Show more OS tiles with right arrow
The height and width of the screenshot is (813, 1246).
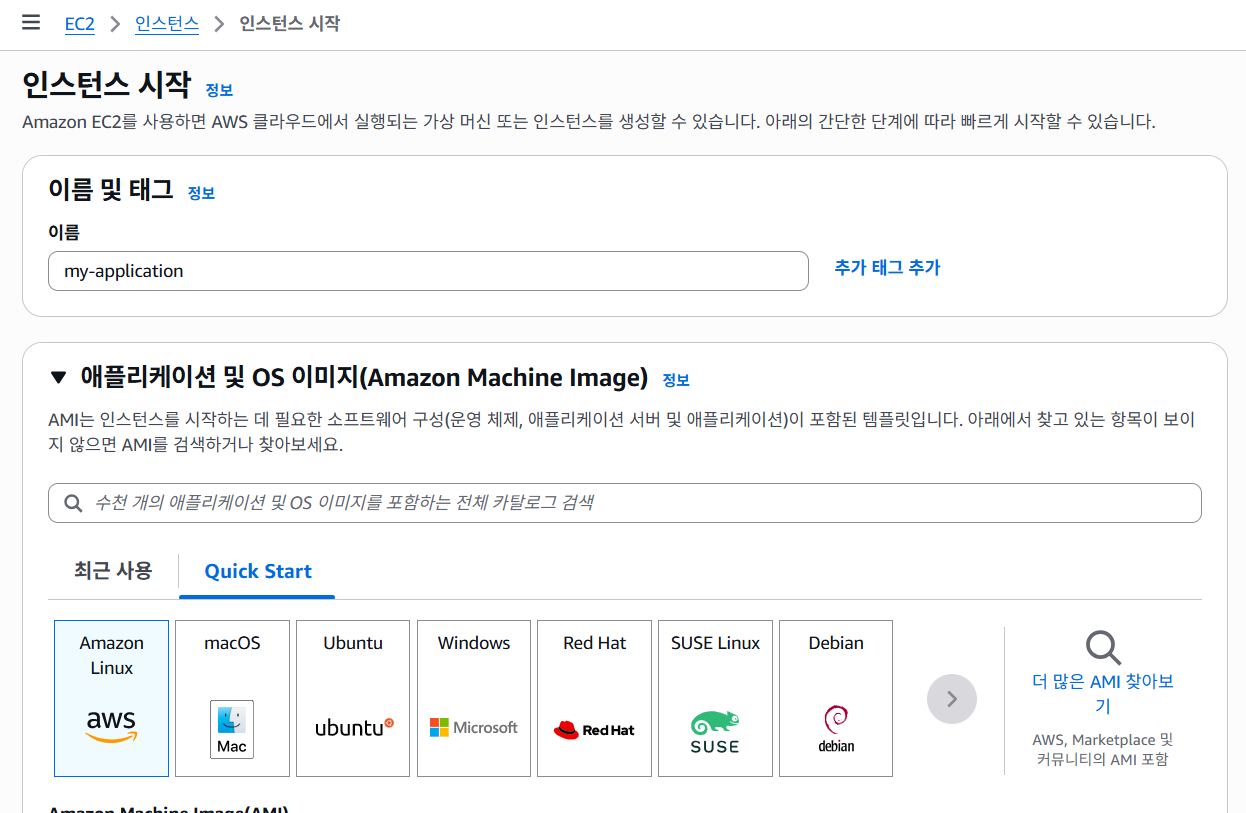(952, 699)
